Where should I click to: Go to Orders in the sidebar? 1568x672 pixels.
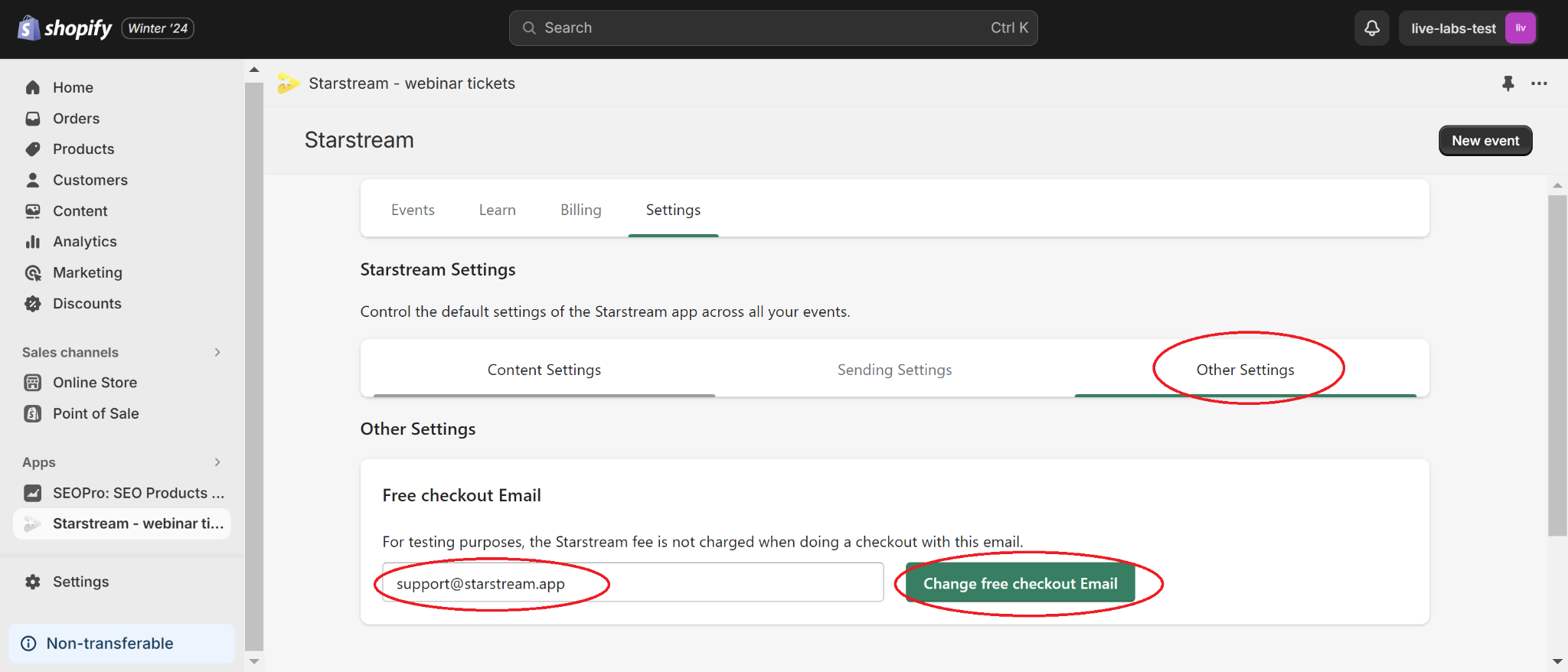76,119
